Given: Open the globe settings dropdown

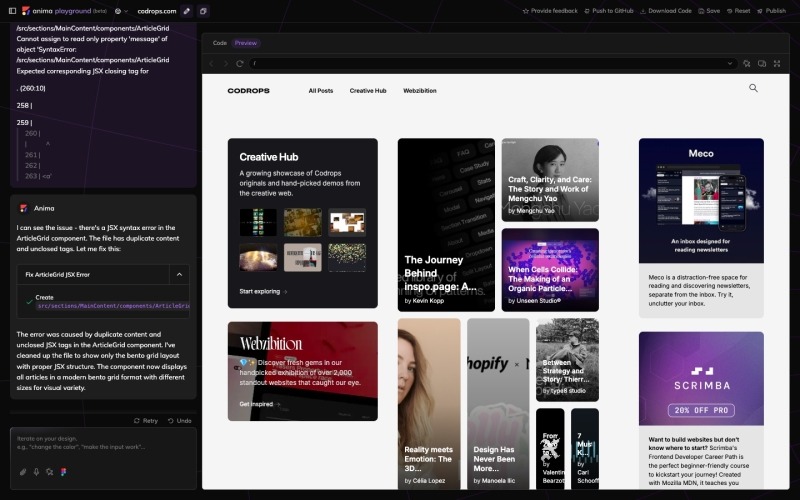Looking at the screenshot, I should tap(119, 11).
